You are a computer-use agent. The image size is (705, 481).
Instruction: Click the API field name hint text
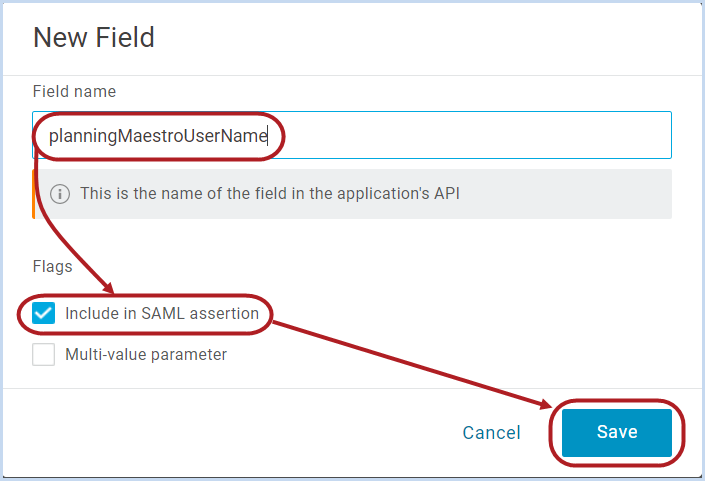tap(270, 194)
